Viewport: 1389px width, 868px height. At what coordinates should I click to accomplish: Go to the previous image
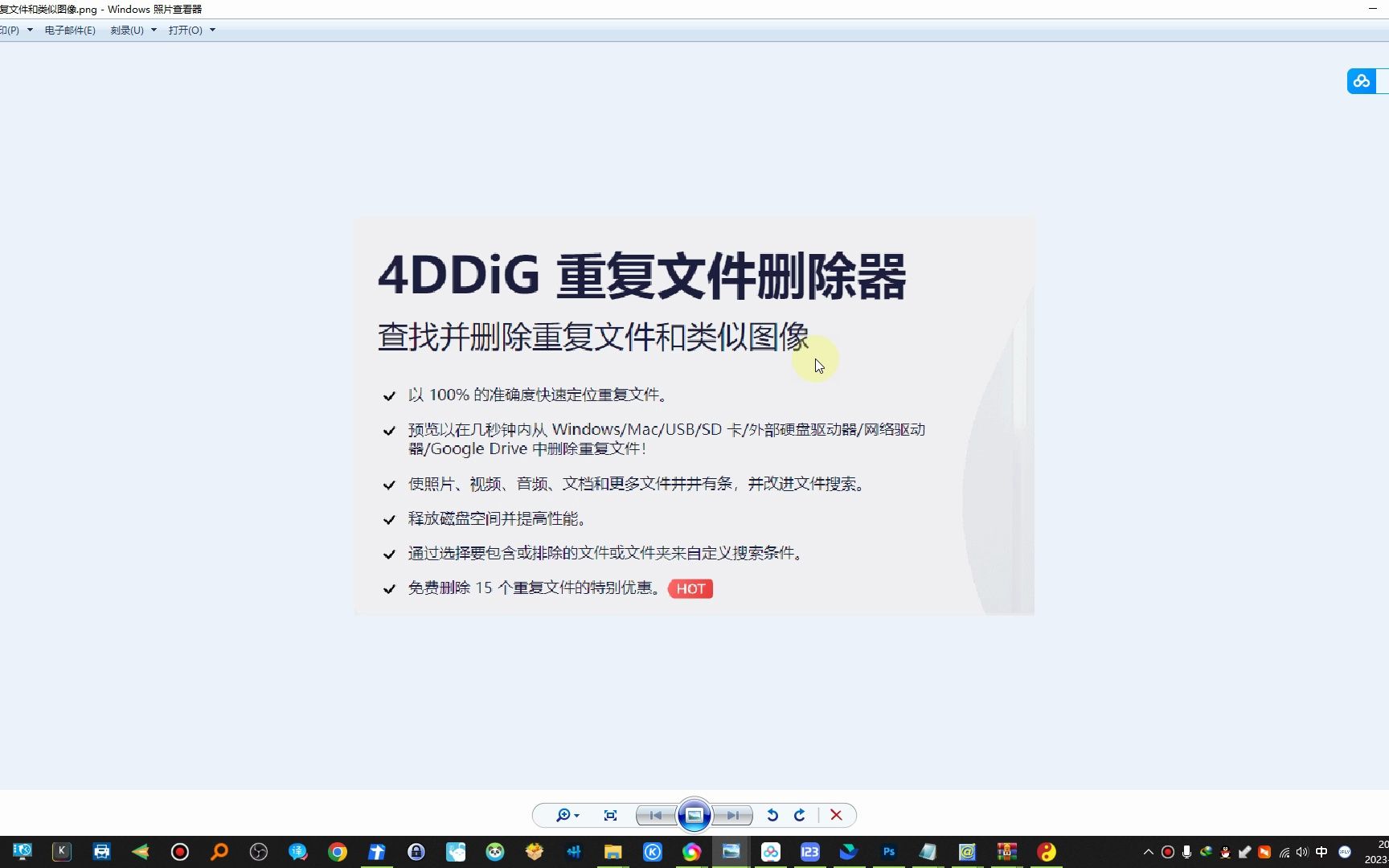(x=656, y=815)
